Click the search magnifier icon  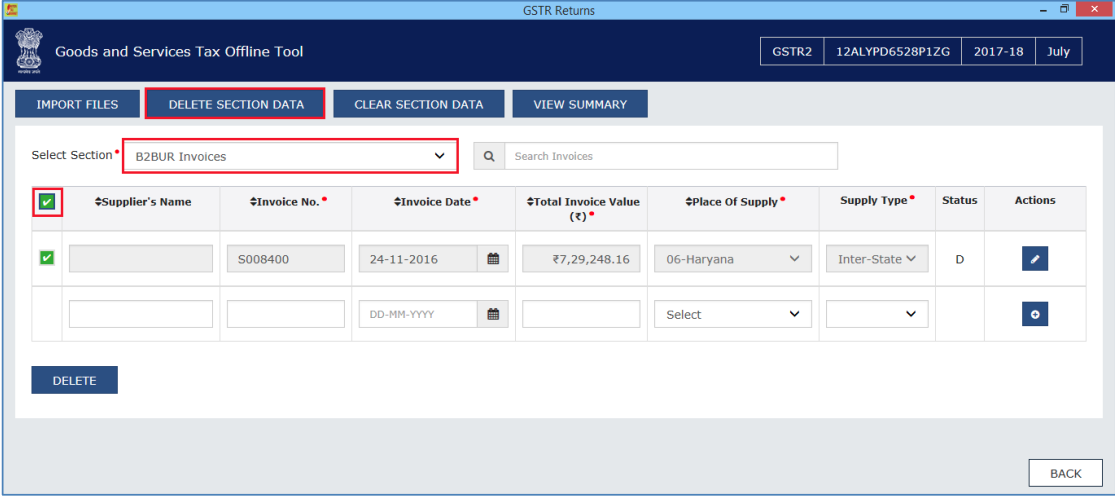point(489,156)
